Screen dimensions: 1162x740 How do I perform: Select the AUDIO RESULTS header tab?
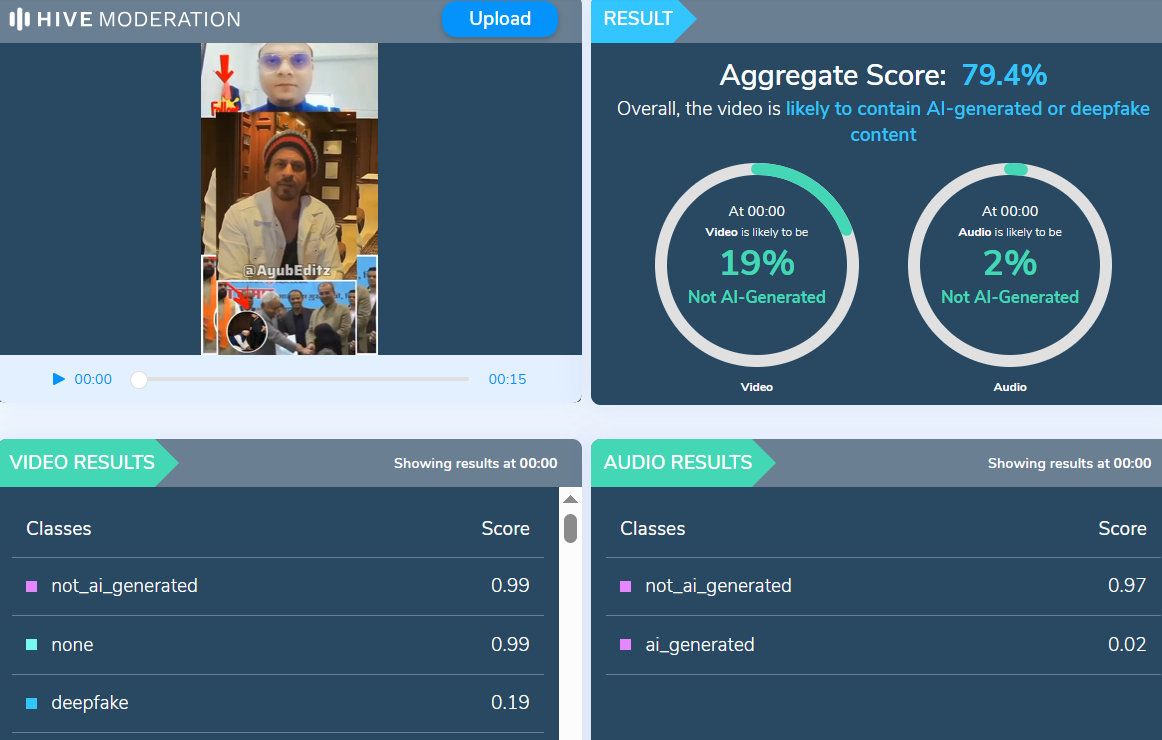[x=678, y=462]
